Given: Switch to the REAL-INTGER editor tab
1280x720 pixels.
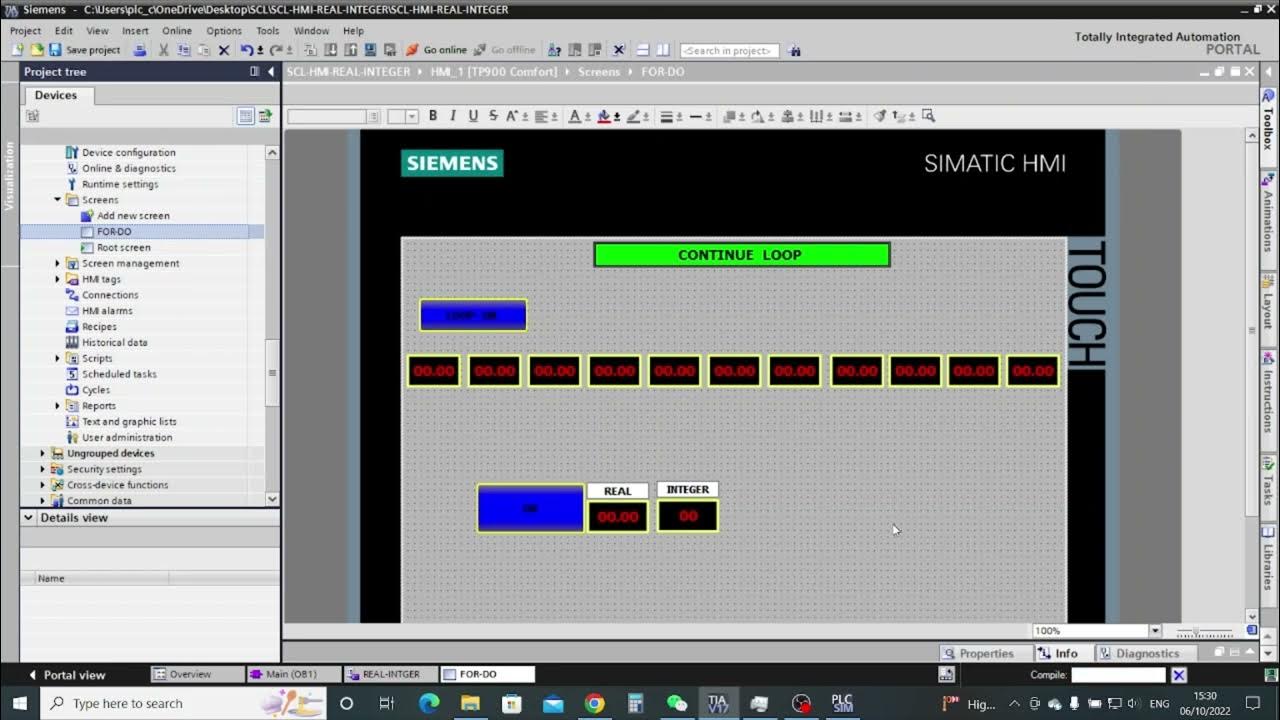Looking at the screenshot, I should point(390,674).
